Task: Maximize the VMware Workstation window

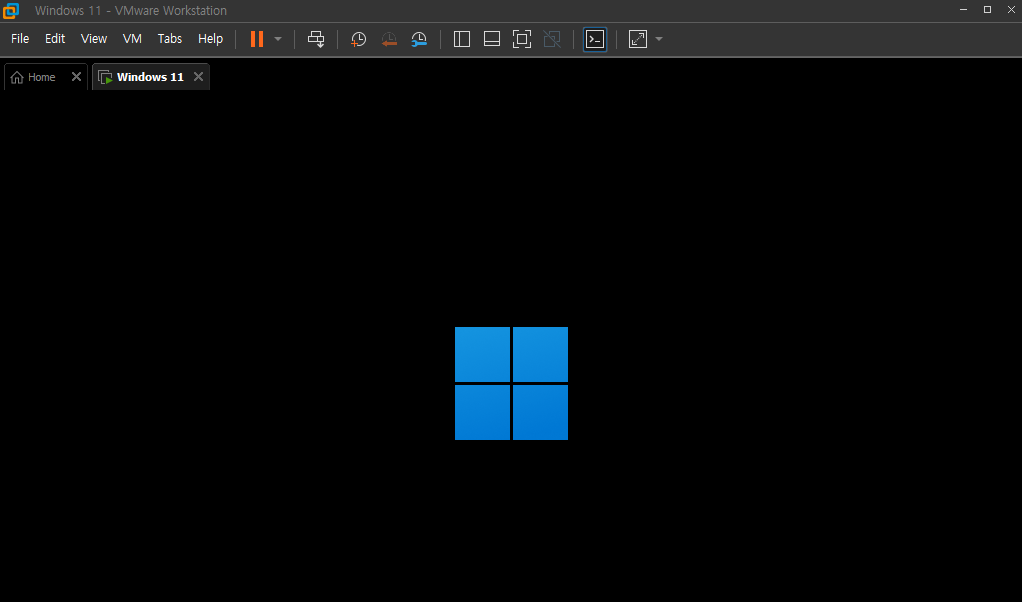Action: pyautogui.click(x=987, y=10)
